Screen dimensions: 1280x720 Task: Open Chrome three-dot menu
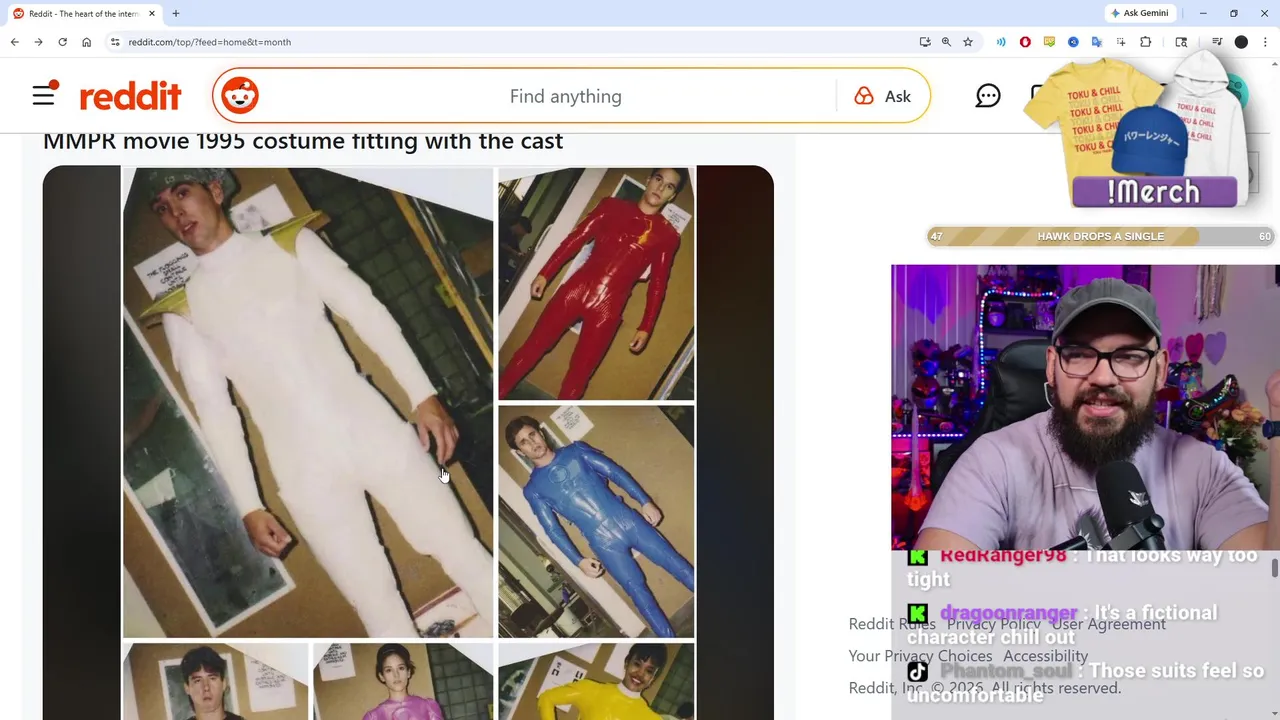pyautogui.click(x=1265, y=42)
